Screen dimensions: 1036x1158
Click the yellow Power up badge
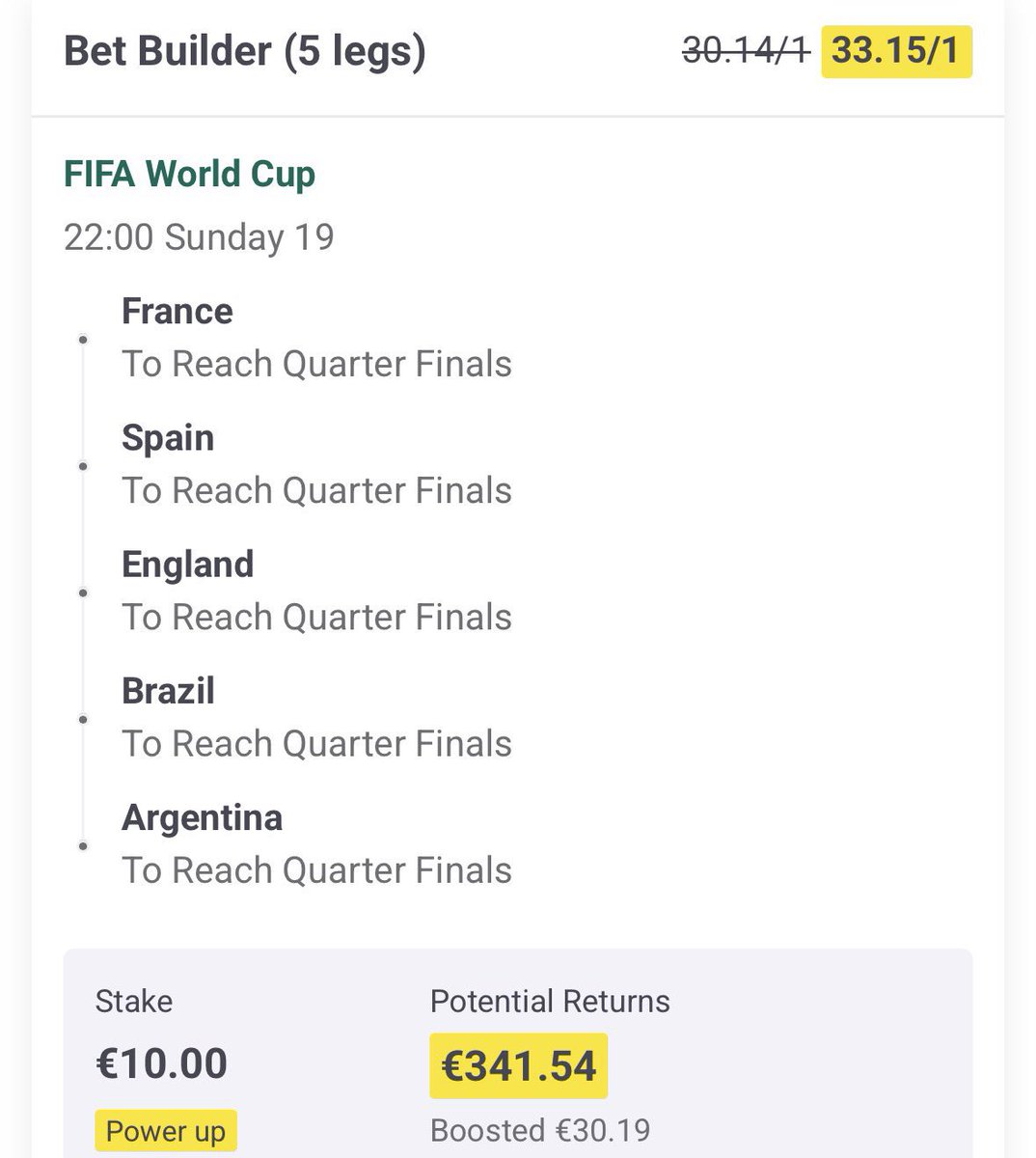click(x=166, y=1131)
